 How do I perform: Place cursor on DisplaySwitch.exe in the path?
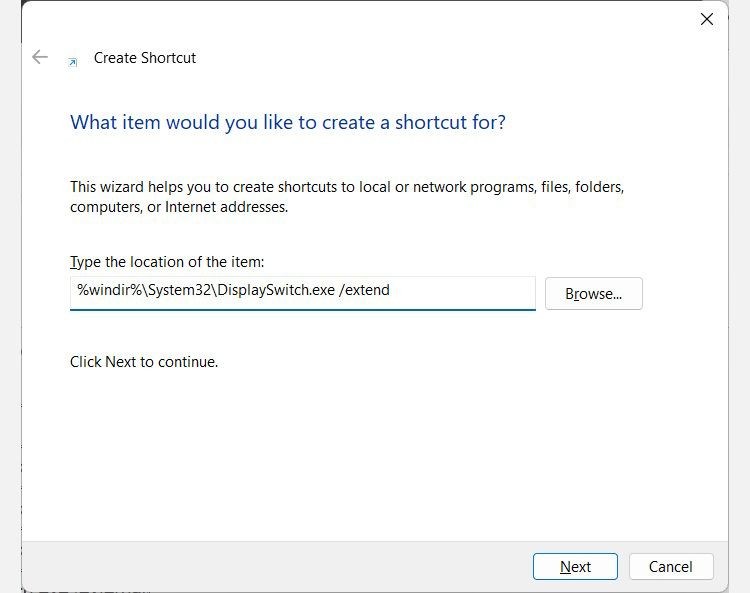276,290
